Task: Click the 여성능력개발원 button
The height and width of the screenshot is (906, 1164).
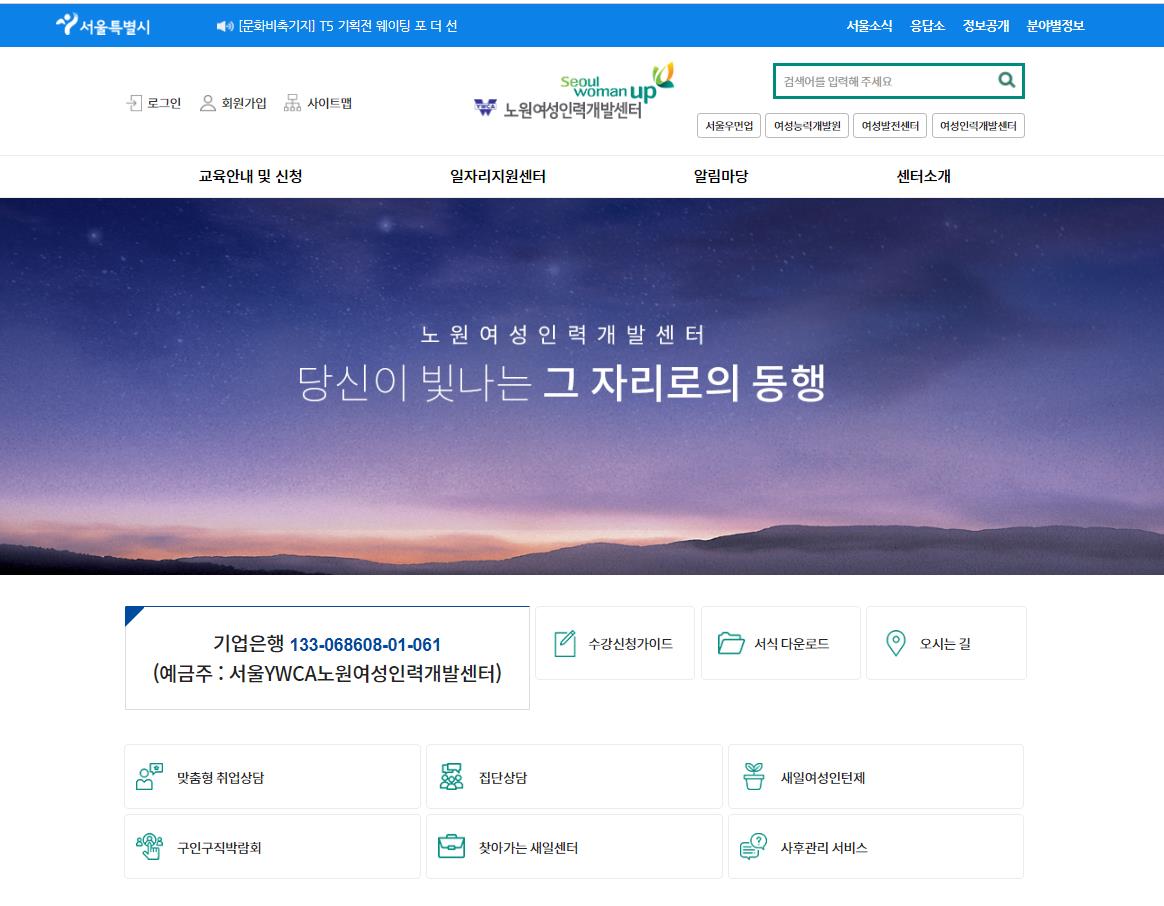Action: [807, 126]
